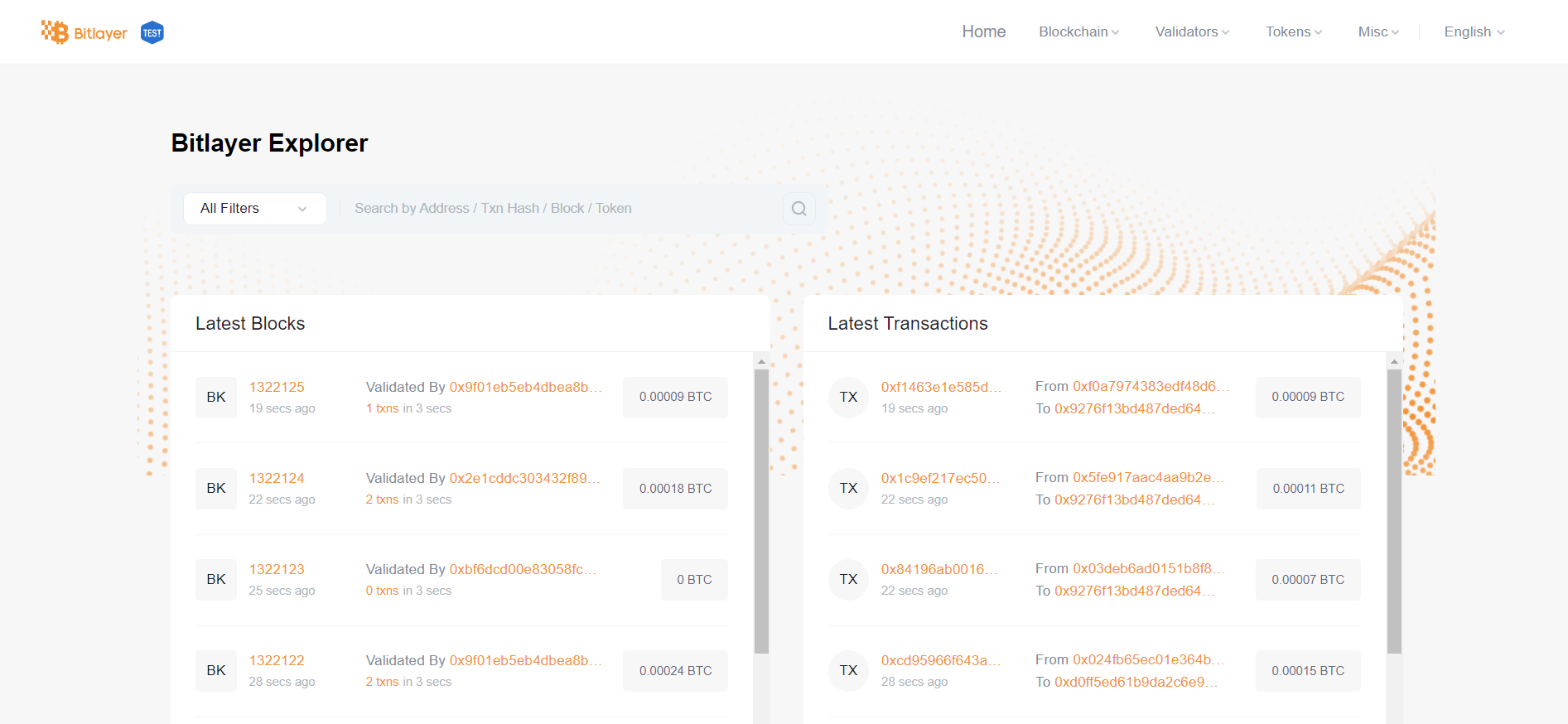
Task: Click the BK icon for block 1322125
Action: coord(216,398)
